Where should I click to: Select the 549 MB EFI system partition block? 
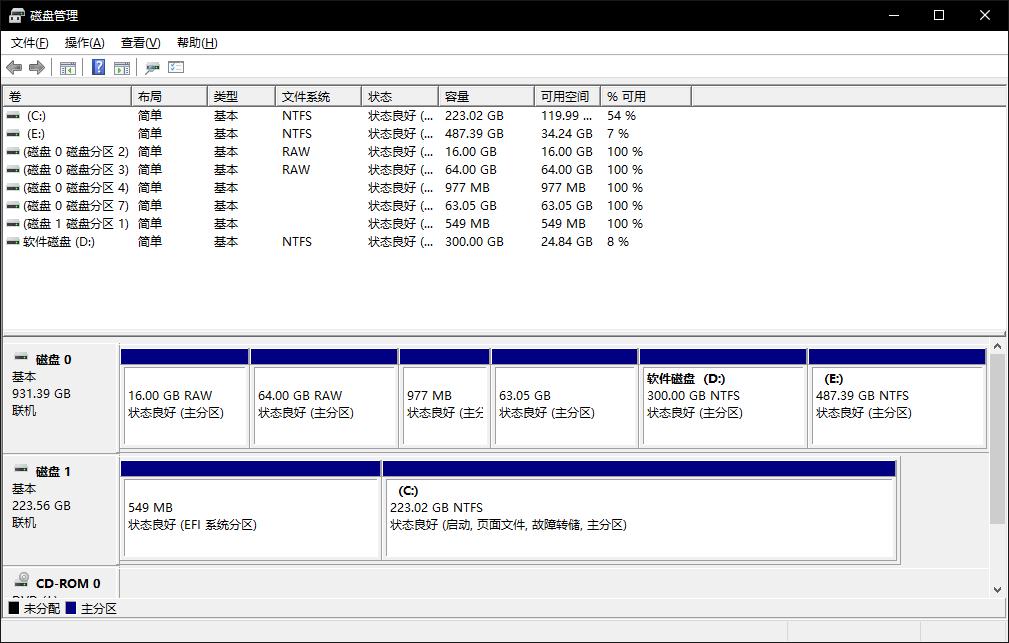click(x=250, y=516)
